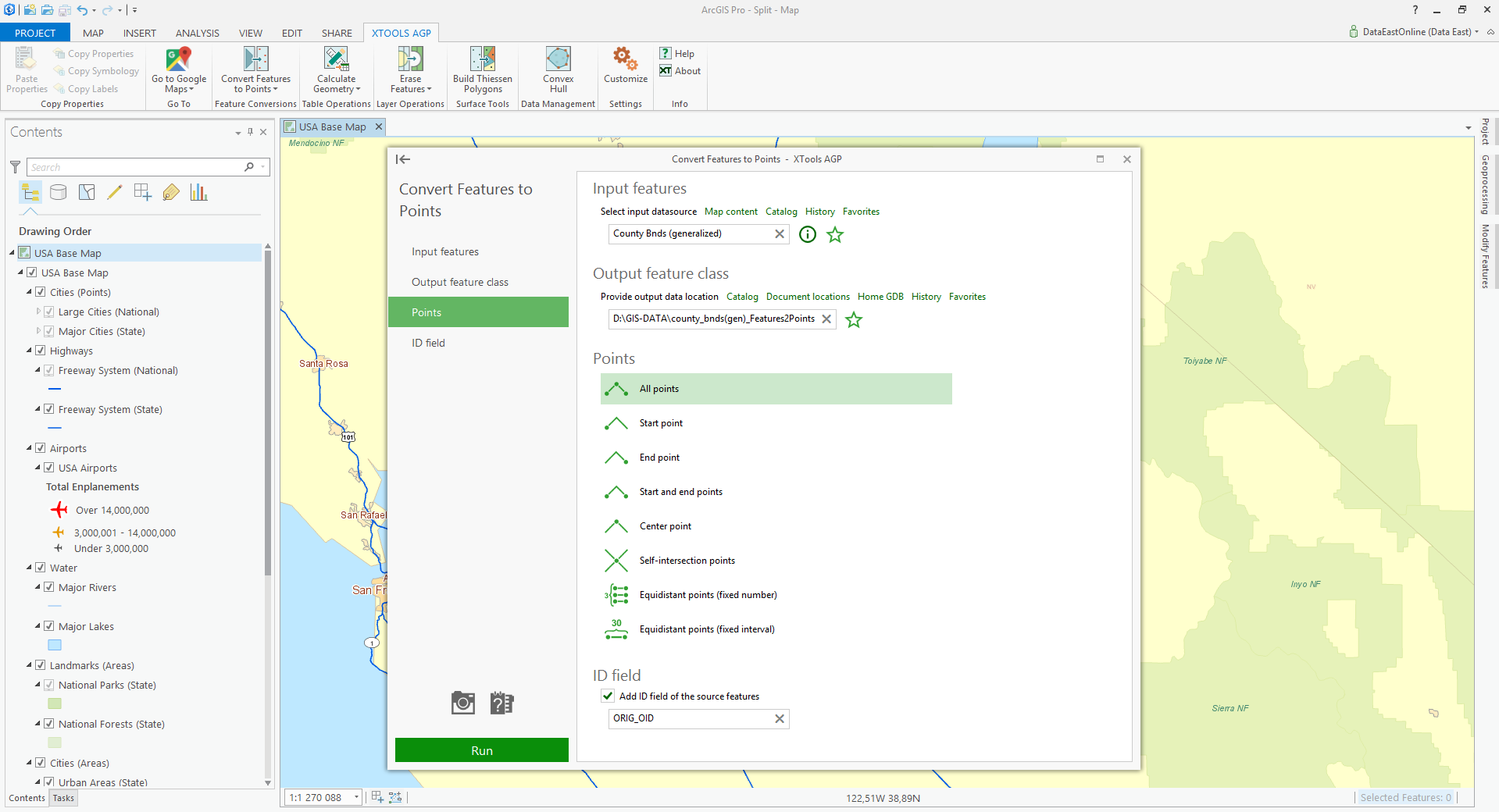Go to Output feature class section
The width and height of the screenshot is (1499, 812).
point(478,282)
